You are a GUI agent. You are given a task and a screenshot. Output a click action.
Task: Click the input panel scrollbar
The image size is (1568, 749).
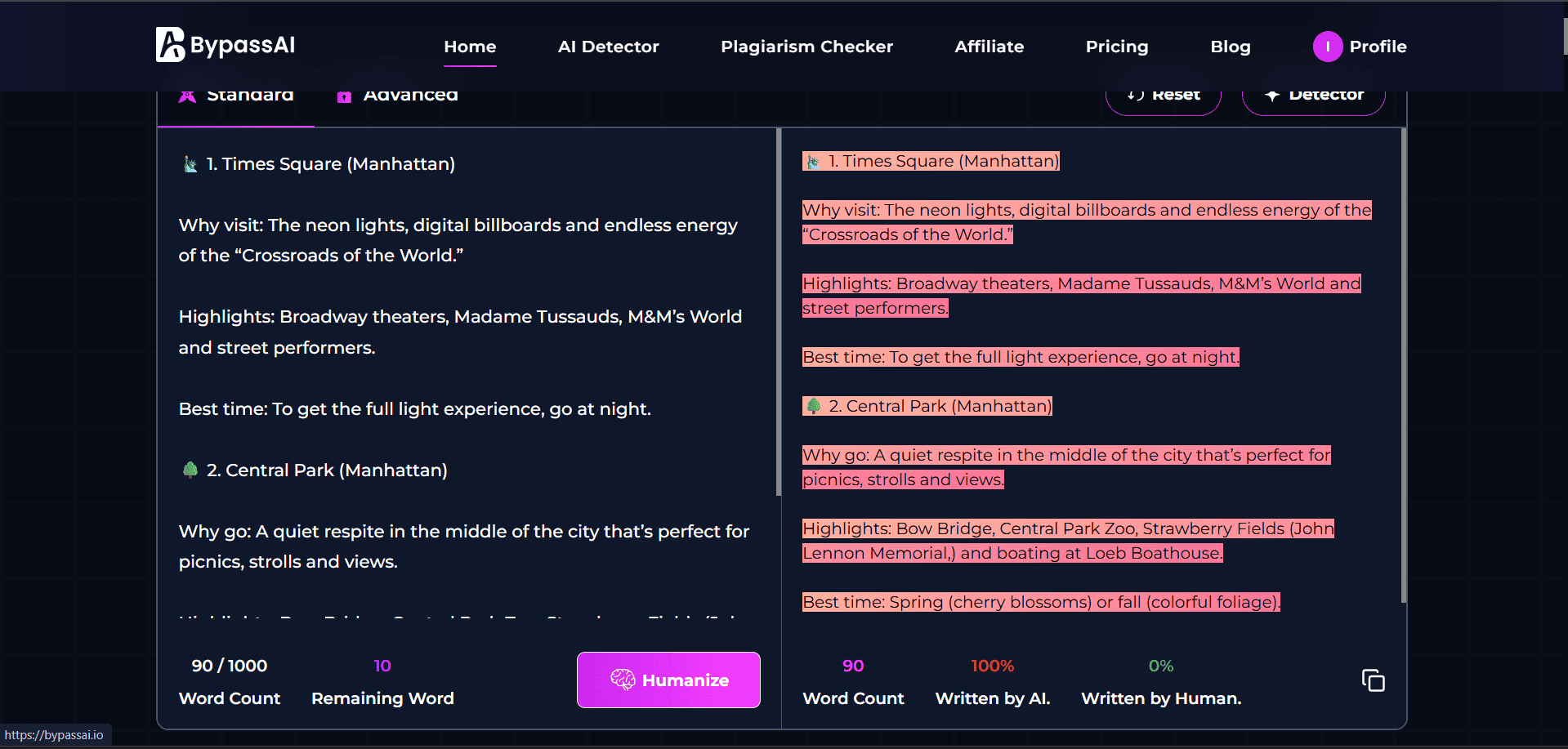click(779, 310)
